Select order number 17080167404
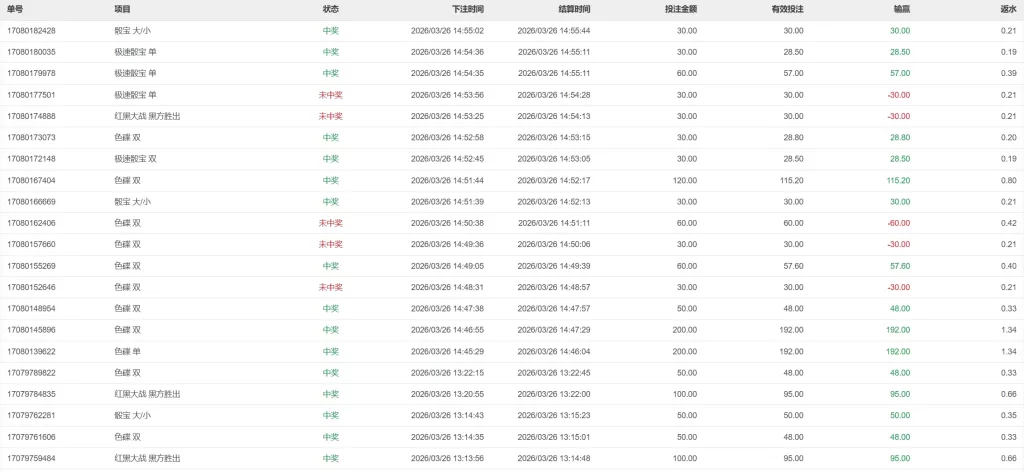1024x472 pixels. tap(32, 181)
